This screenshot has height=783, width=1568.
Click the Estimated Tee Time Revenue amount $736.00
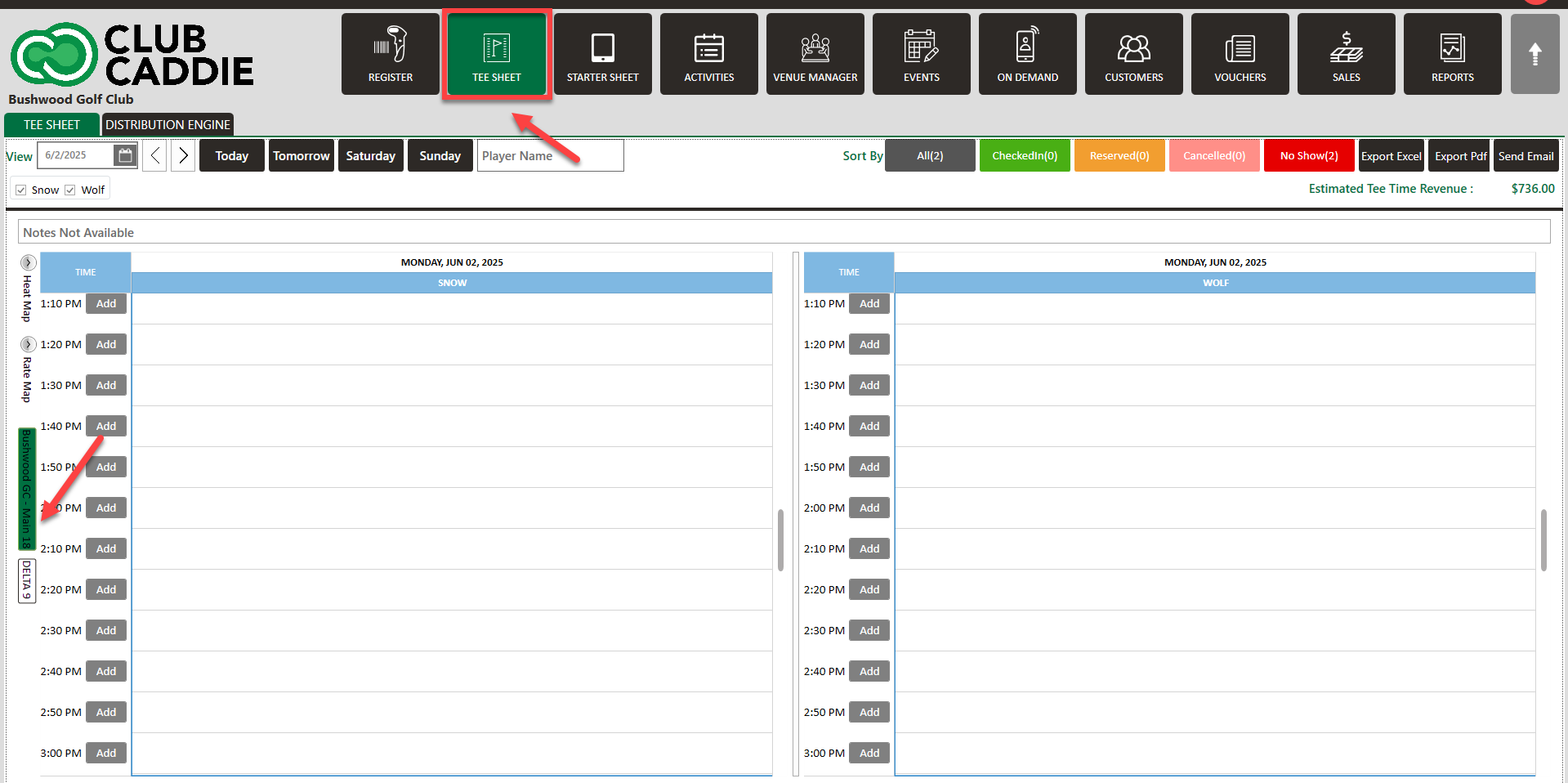(1533, 189)
